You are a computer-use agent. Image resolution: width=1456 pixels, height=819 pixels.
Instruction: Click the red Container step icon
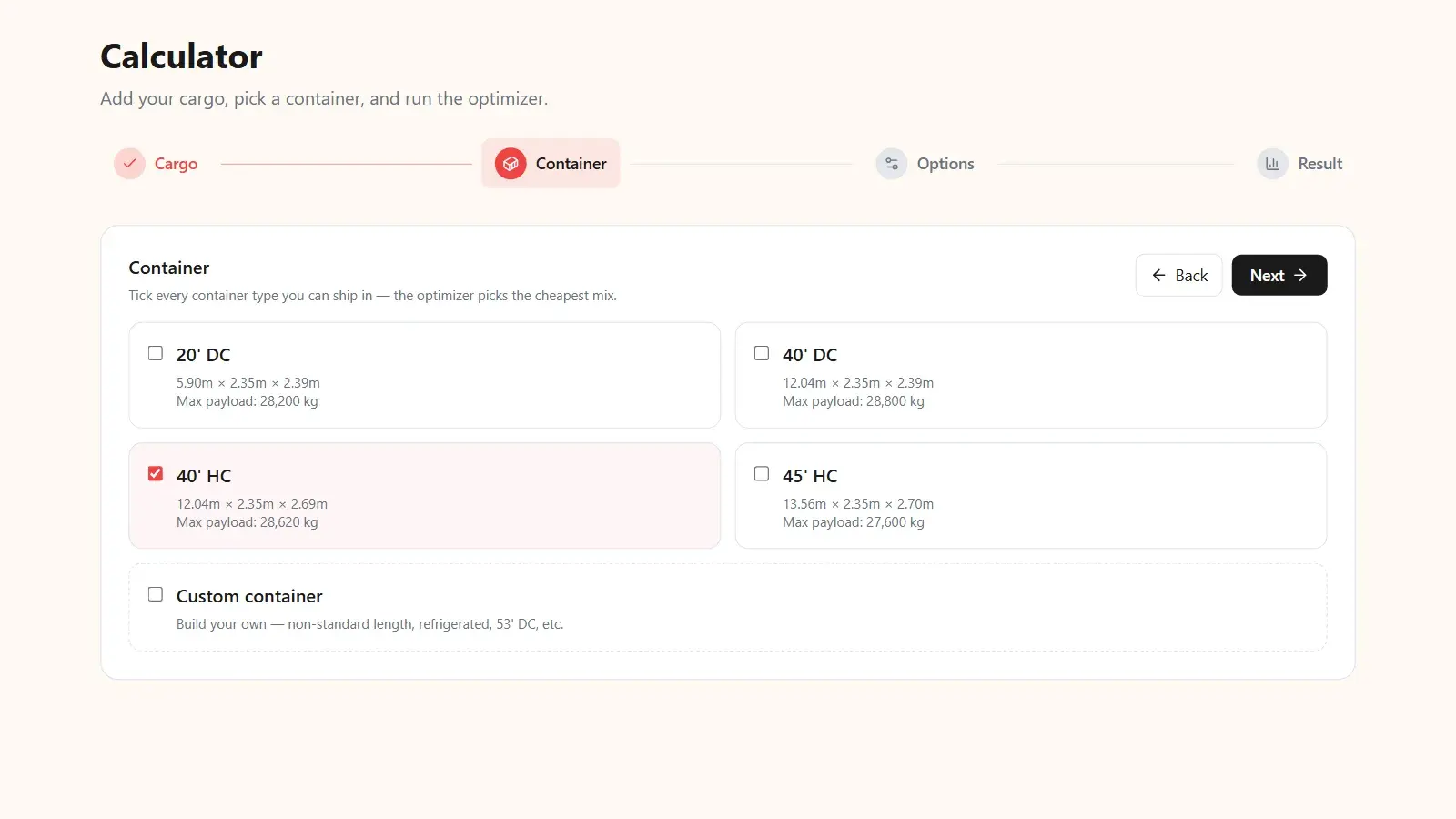(x=511, y=164)
